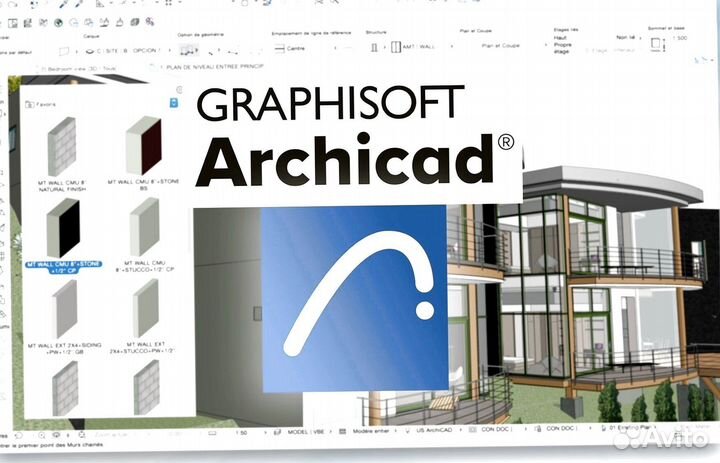The width and height of the screenshot is (720, 463).
Task: Select MT WALL CMU 8" NATURAL FINISH favorite thumbnail
Action: (62, 147)
